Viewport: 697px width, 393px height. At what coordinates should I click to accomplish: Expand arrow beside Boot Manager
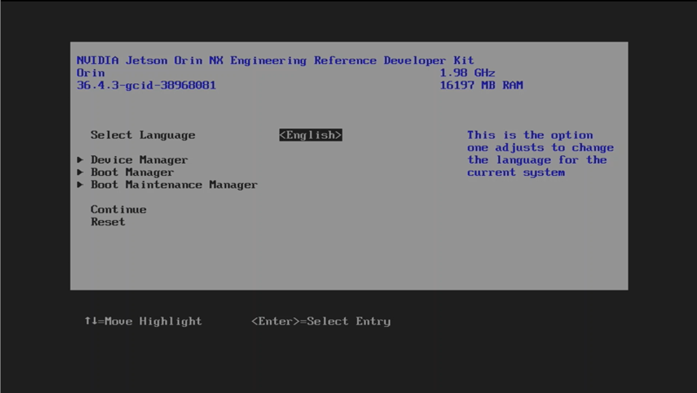pyautogui.click(x=80, y=172)
